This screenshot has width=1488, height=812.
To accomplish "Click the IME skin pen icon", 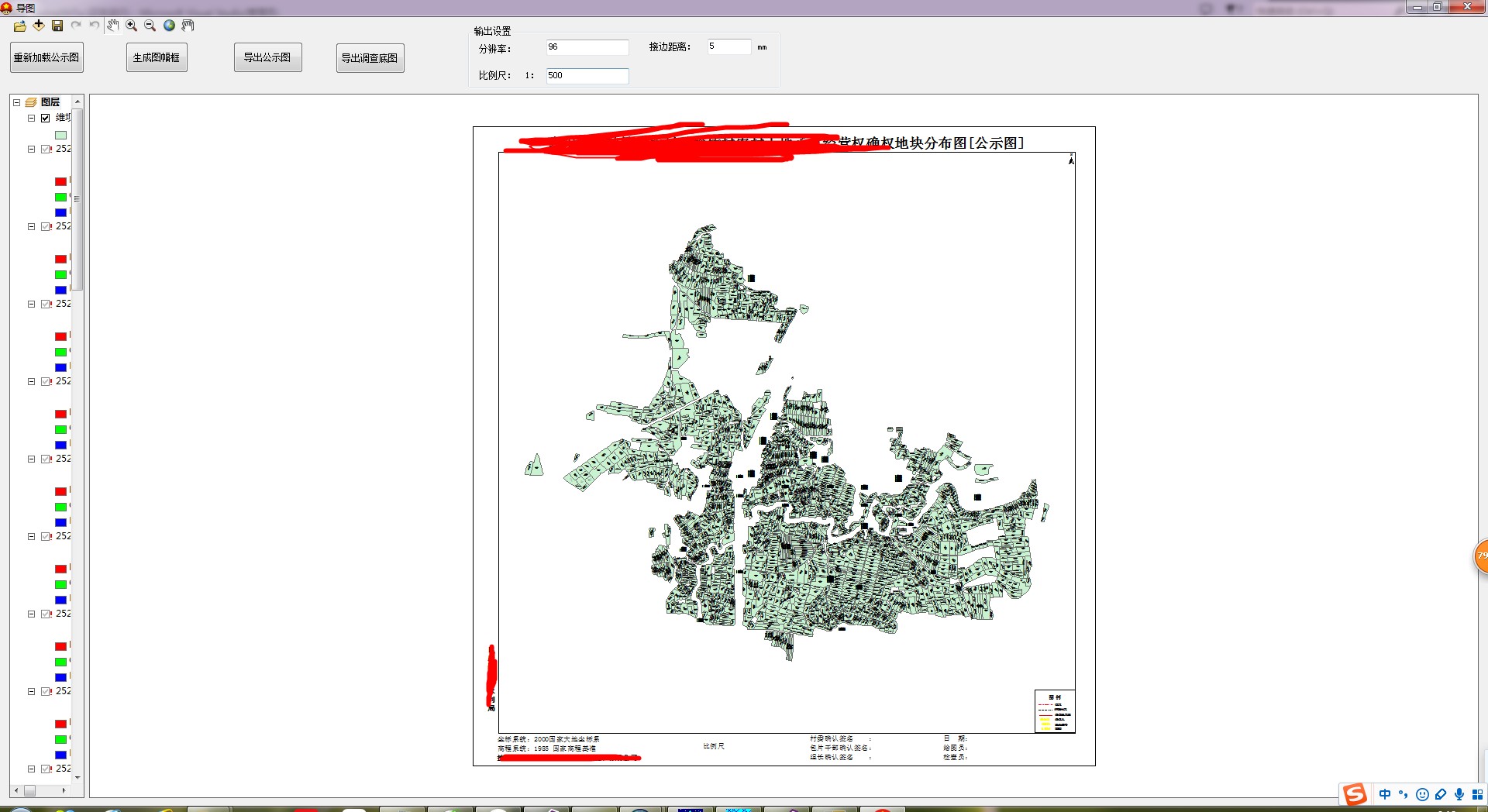I will click(x=1441, y=794).
